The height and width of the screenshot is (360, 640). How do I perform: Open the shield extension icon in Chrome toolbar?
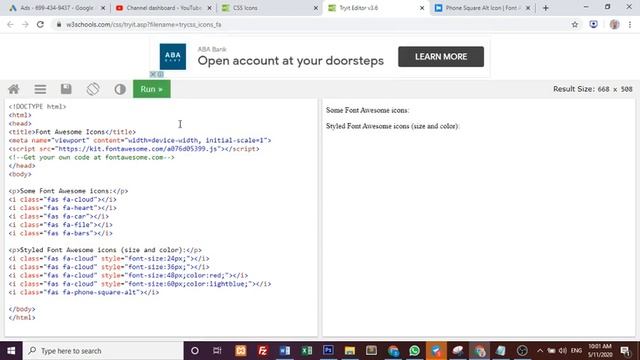click(x=593, y=24)
